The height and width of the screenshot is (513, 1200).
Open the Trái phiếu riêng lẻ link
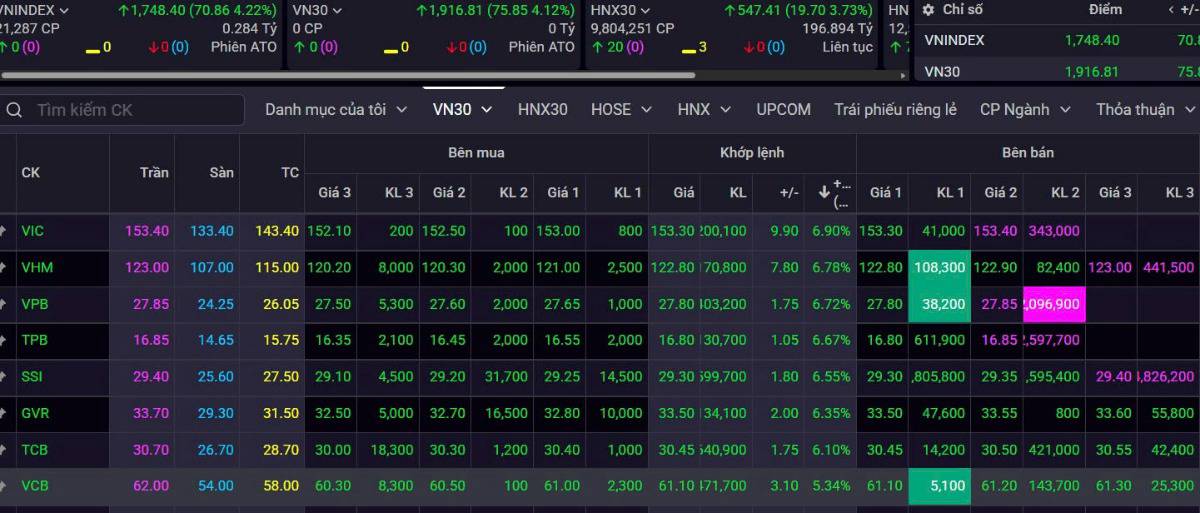pyautogui.click(x=895, y=110)
